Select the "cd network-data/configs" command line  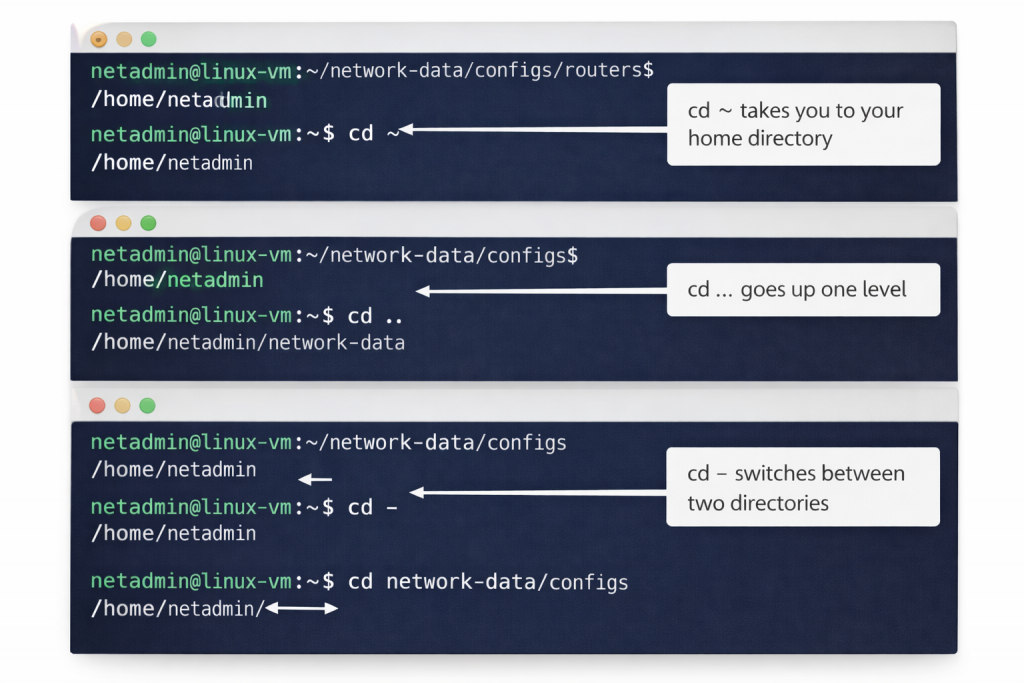[x=488, y=581]
